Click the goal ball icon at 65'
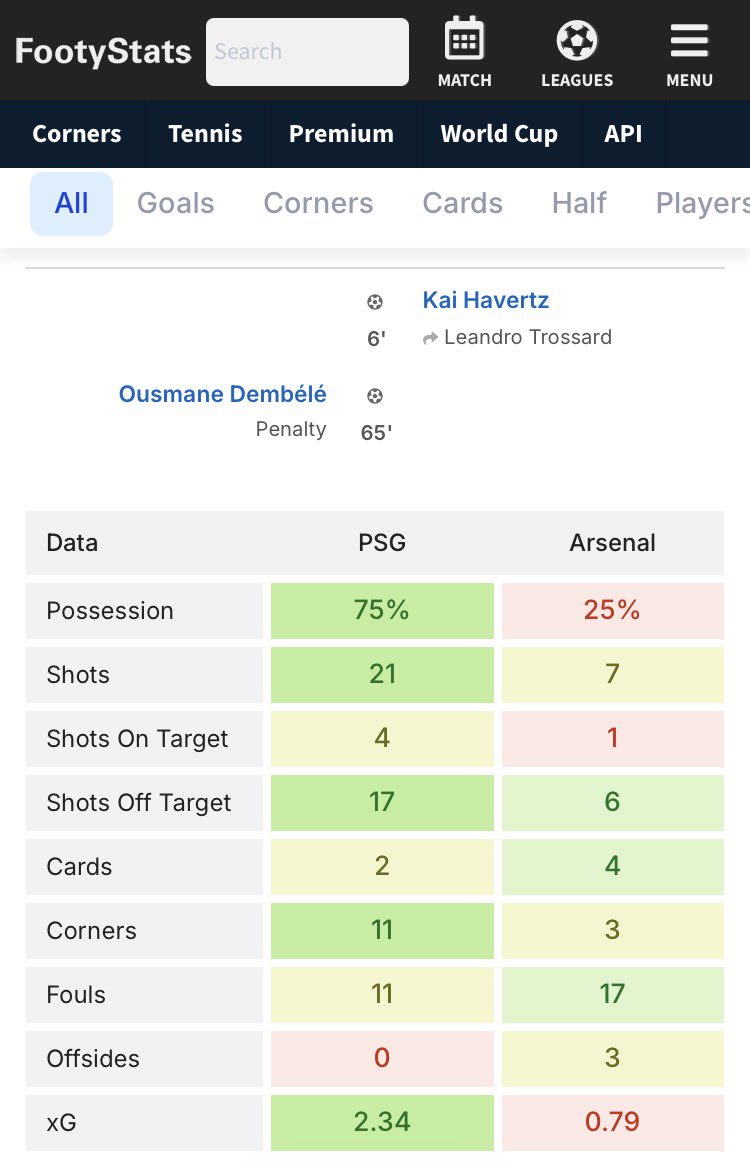The height and width of the screenshot is (1164, 750). [x=375, y=396]
